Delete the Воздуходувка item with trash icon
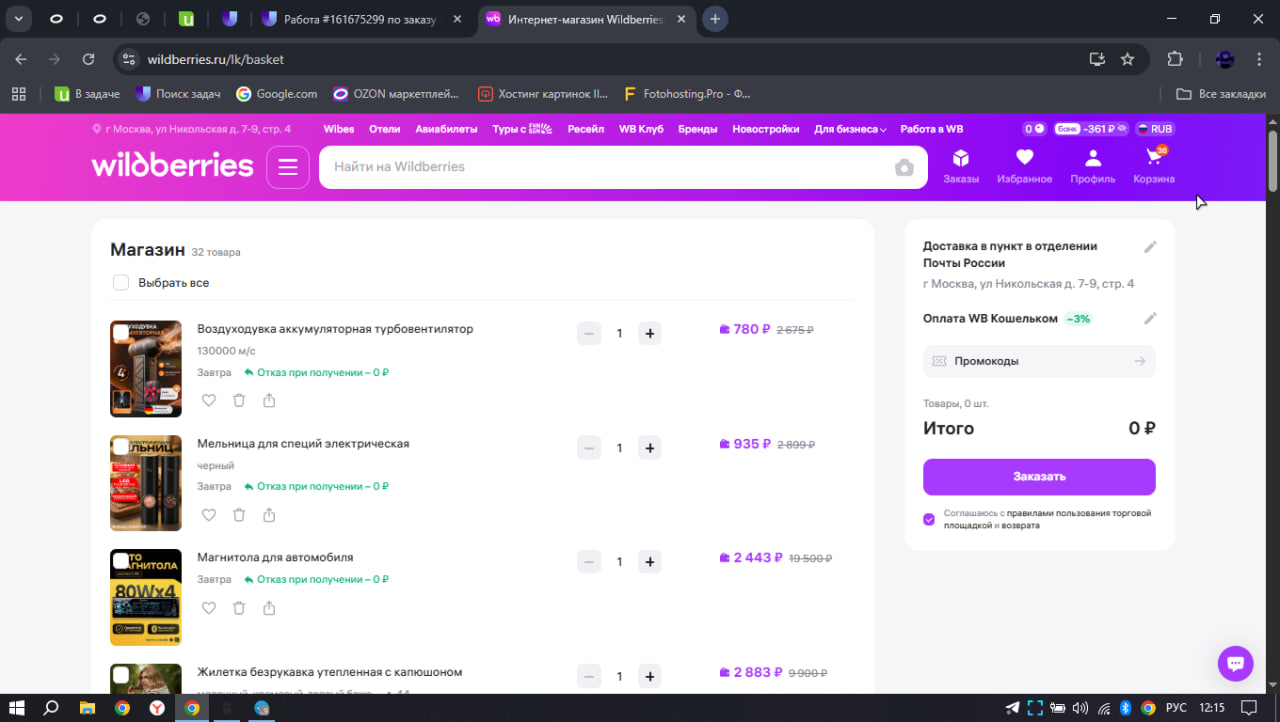This screenshot has height=722, width=1280. point(239,400)
